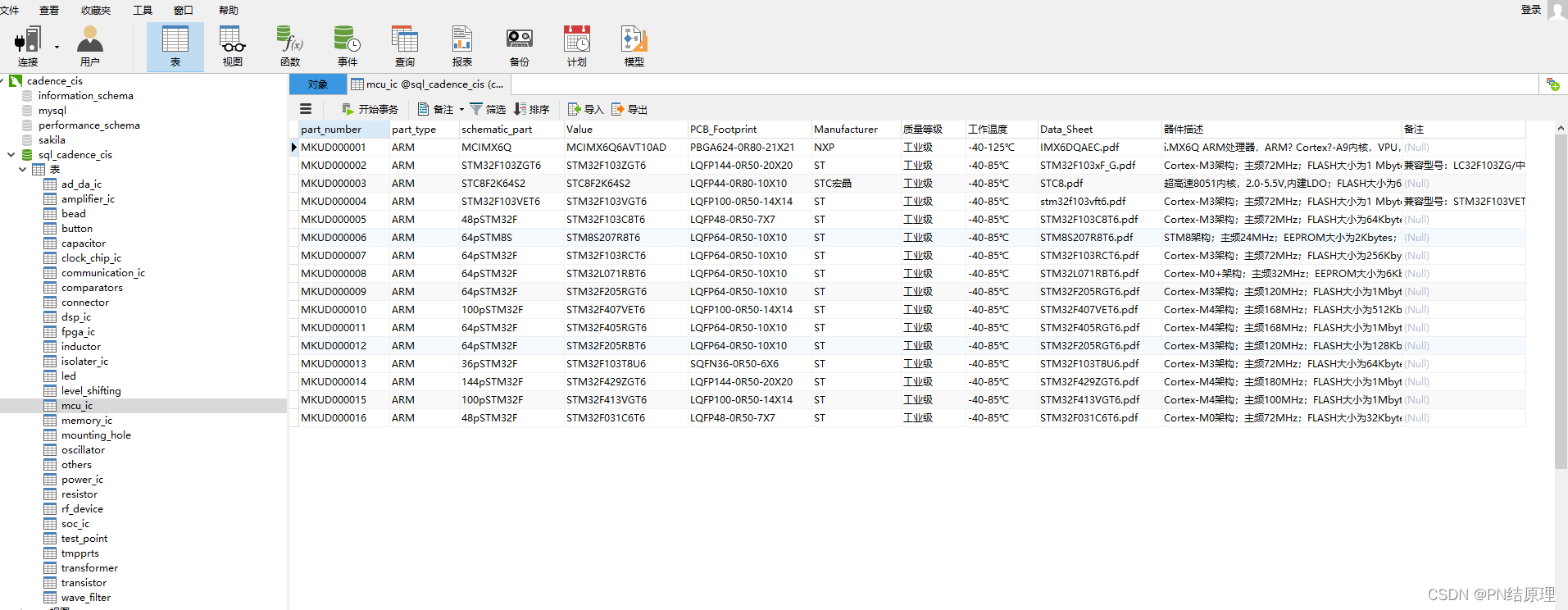
Task: Click the Import (导入) button
Action: tap(585, 109)
